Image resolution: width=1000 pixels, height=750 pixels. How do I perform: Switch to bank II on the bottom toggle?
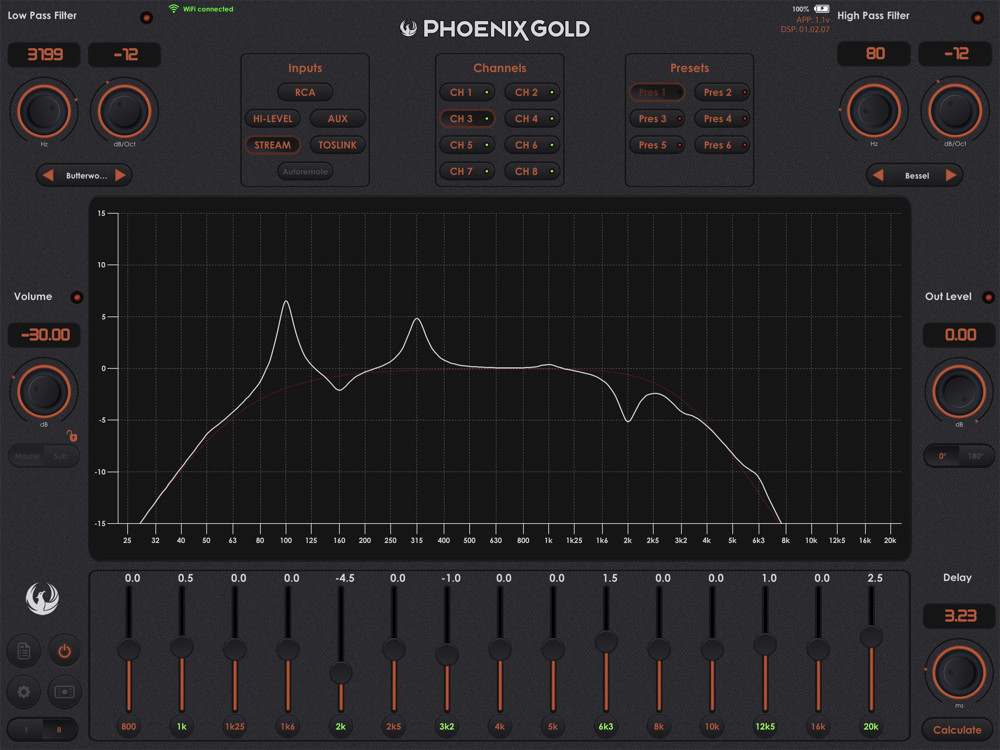pos(59,730)
